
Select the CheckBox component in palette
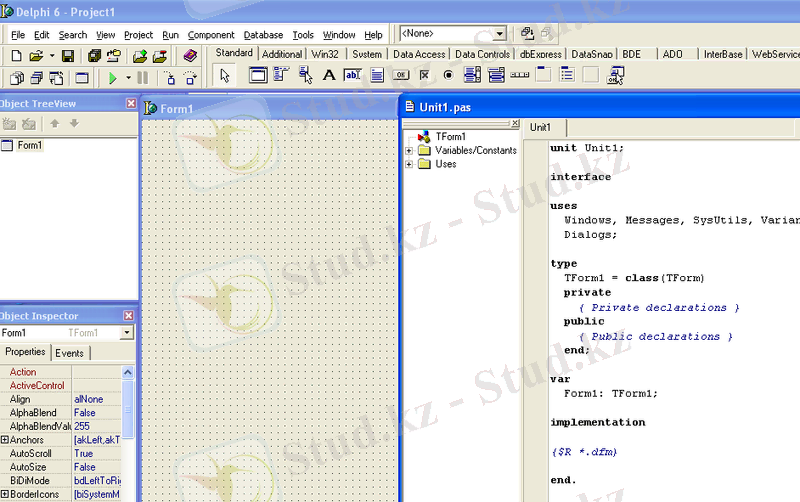(x=424, y=75)
